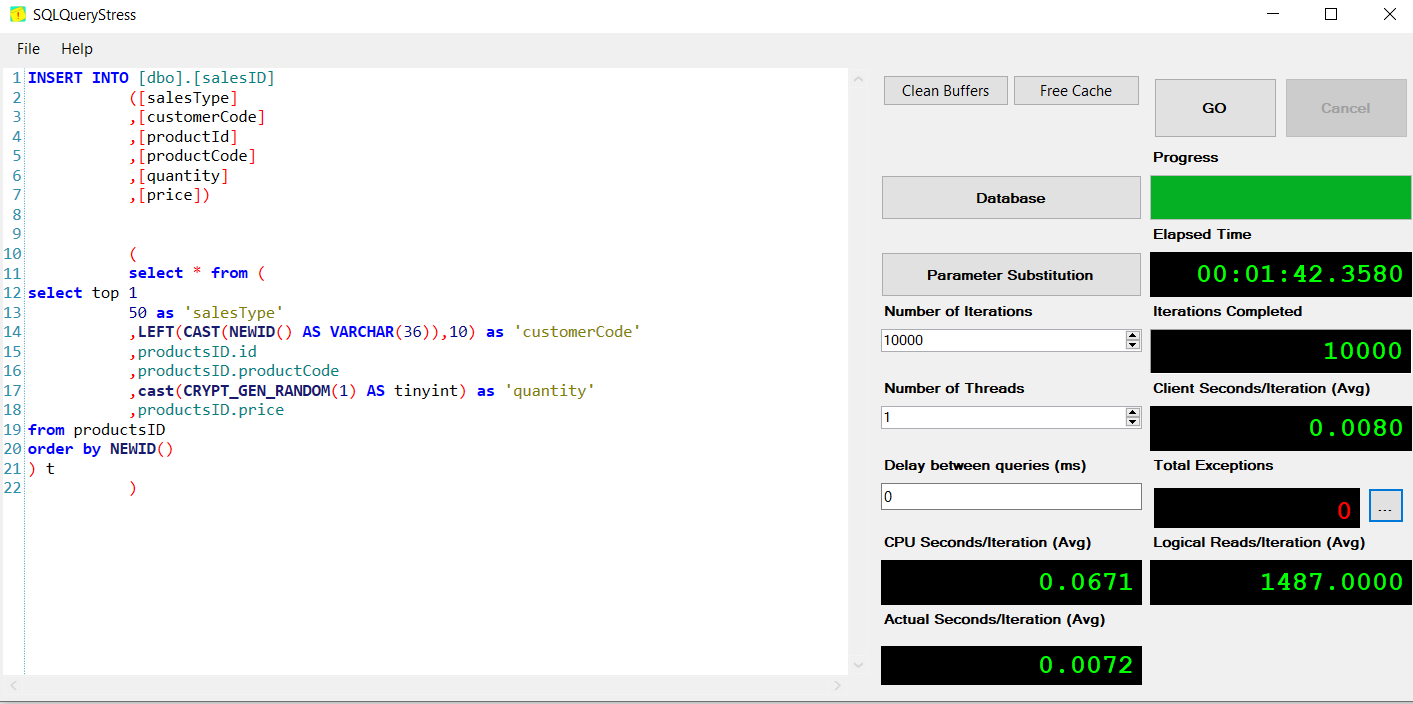This screenshot has width=1413, height=704.
Task: Click Client Seconds/Iteration value 0.0080
Action: [1280, 428]
